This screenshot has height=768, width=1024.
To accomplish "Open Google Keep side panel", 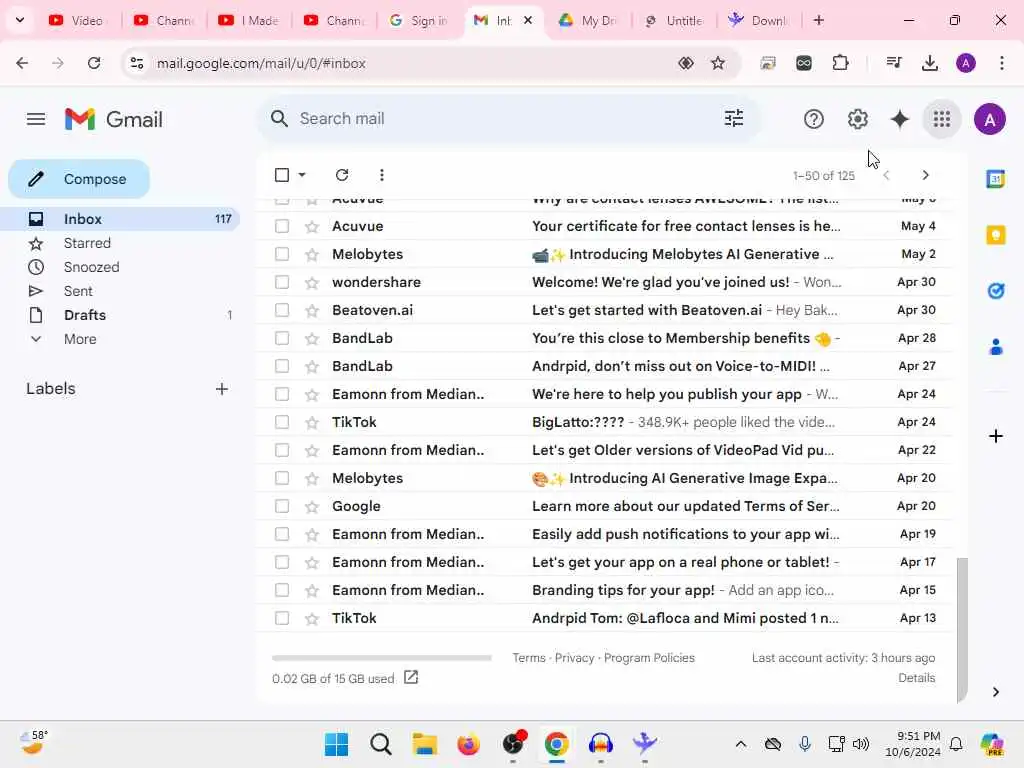I will (995, 234).
